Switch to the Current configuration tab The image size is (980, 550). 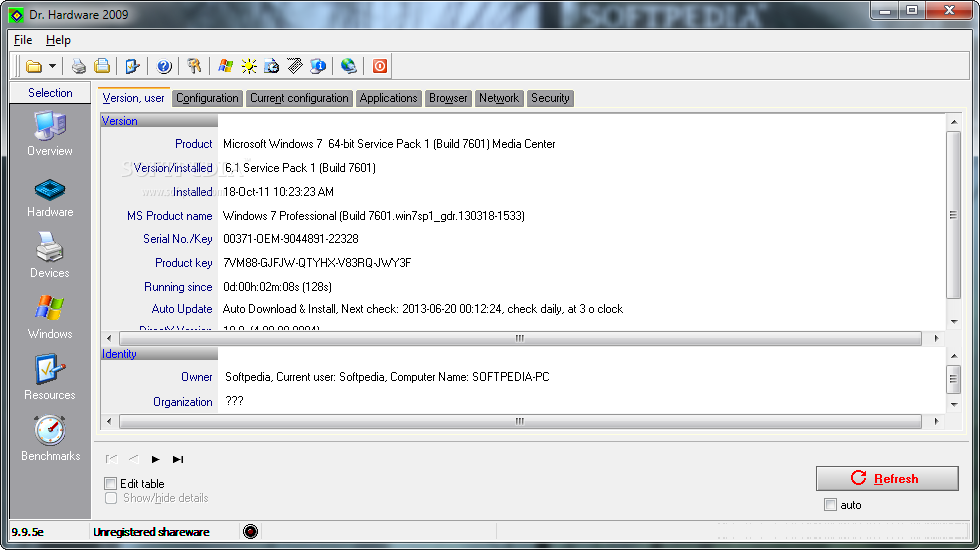pyautogui.click(x=299, y=98)
